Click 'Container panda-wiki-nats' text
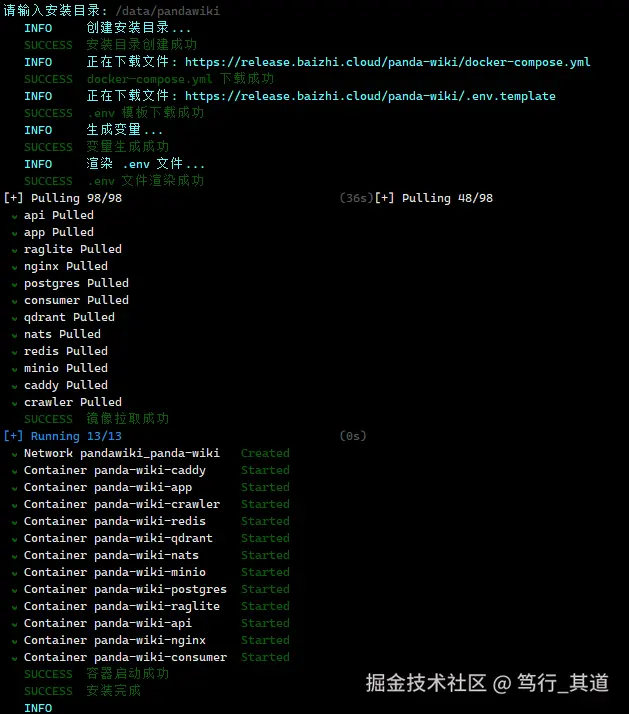Viewport: 629px width, 714px height. pos(111,555)
